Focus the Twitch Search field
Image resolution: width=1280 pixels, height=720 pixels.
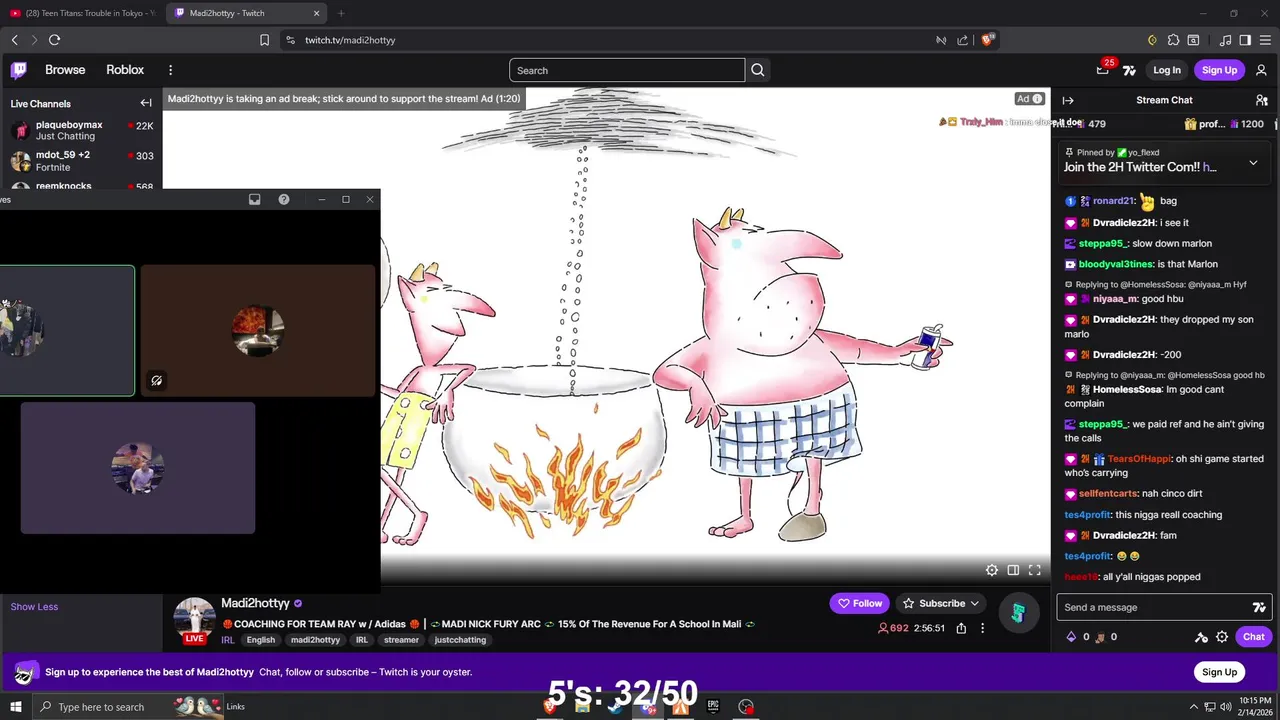[x=627, y=70]
